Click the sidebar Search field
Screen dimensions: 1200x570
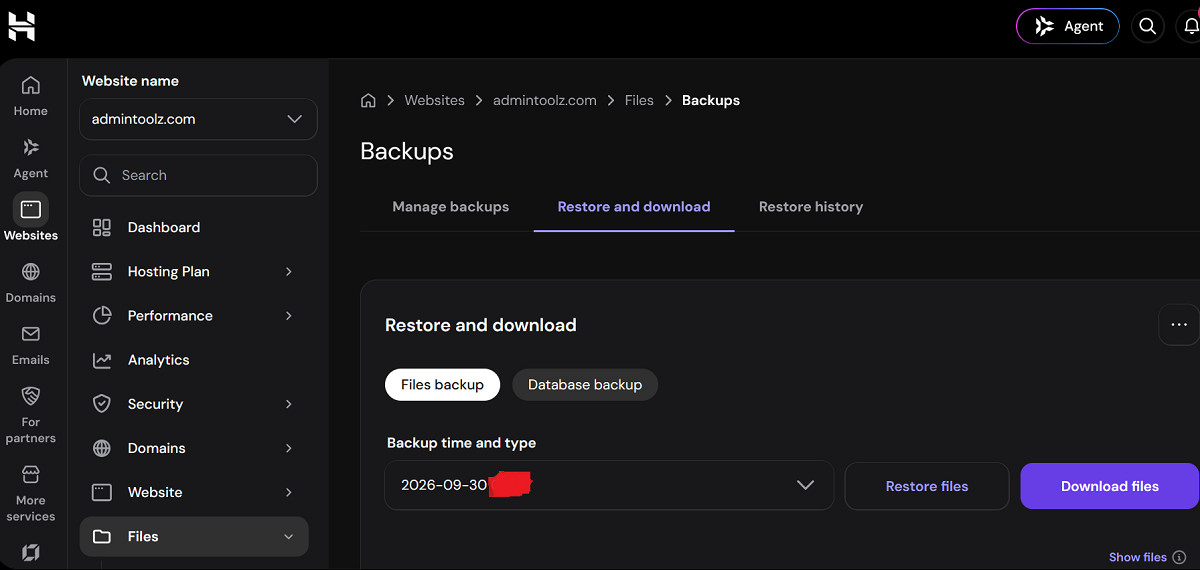point(198,175)
